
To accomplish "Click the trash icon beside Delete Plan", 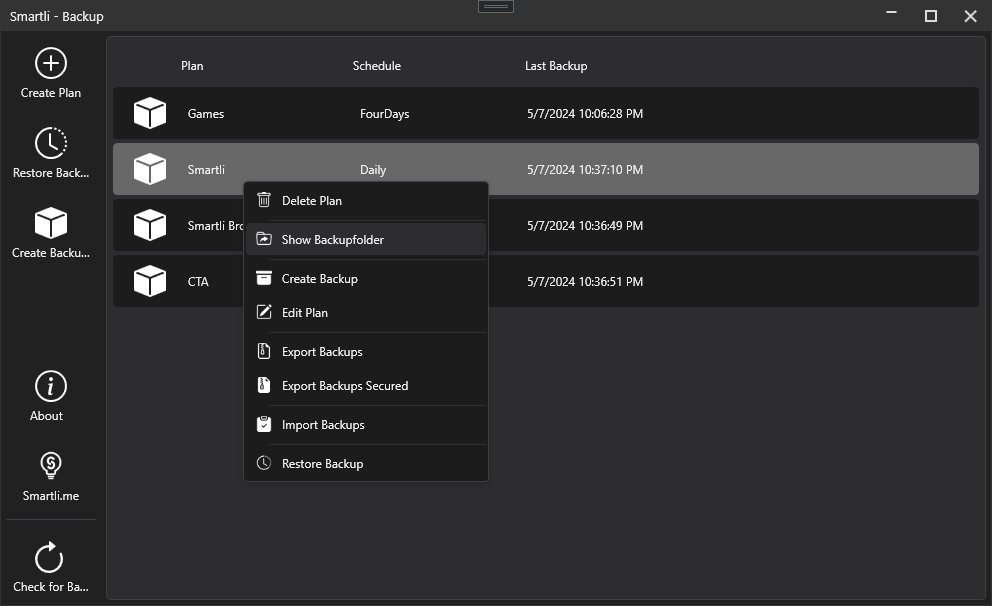I will [264, 200].
